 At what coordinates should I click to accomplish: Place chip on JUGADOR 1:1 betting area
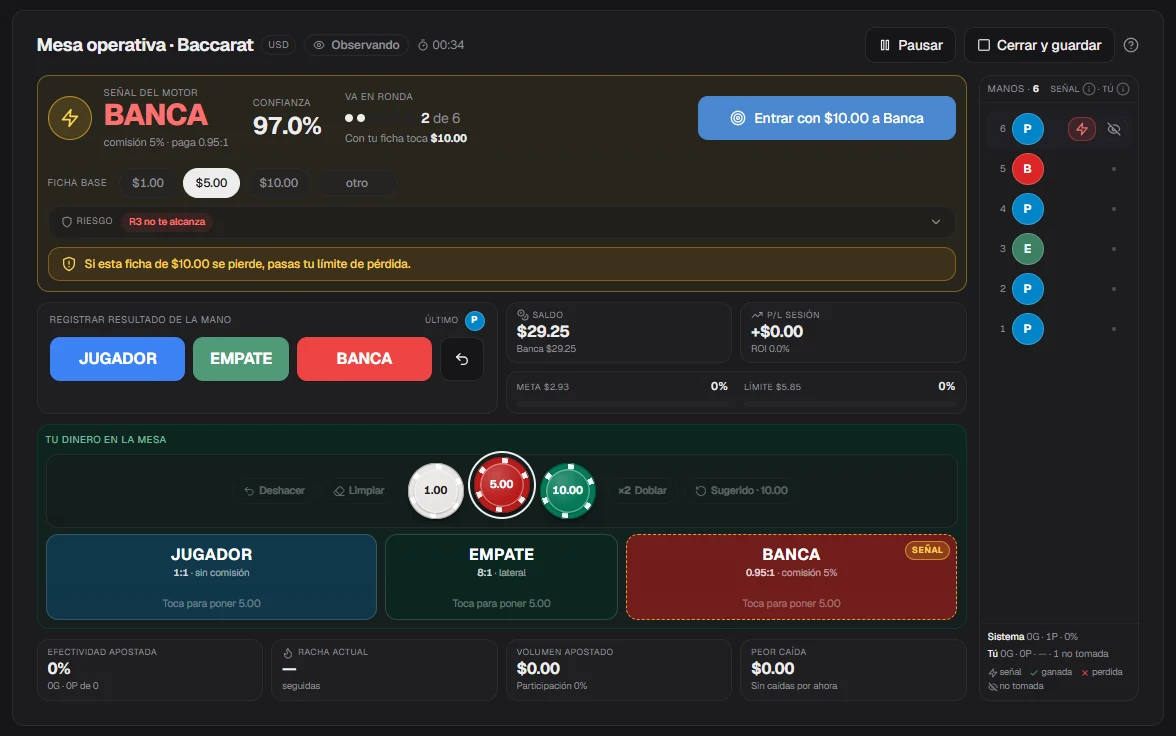[212, 577]
